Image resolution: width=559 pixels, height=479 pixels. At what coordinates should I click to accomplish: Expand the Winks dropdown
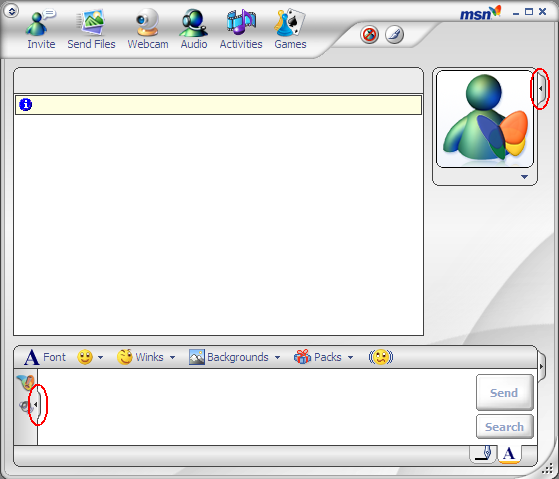click(x=173, y=357)
